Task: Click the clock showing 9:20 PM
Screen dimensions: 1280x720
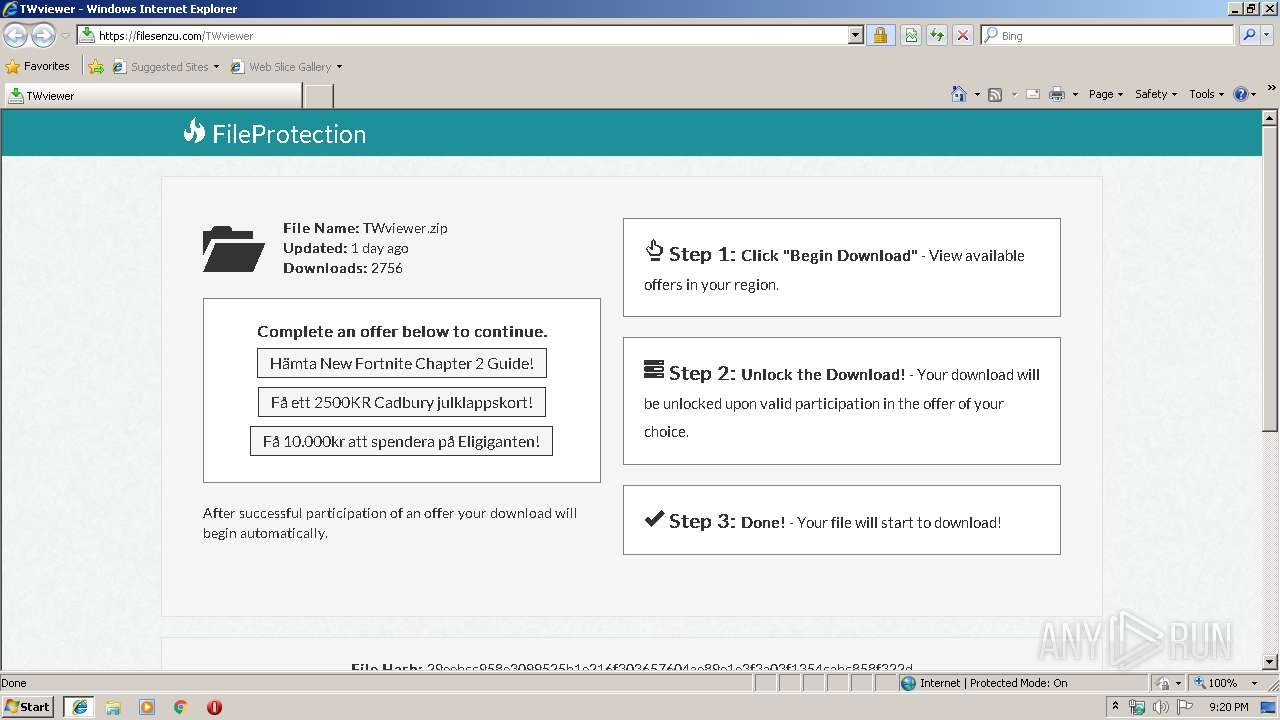Action: (1228, 707)
